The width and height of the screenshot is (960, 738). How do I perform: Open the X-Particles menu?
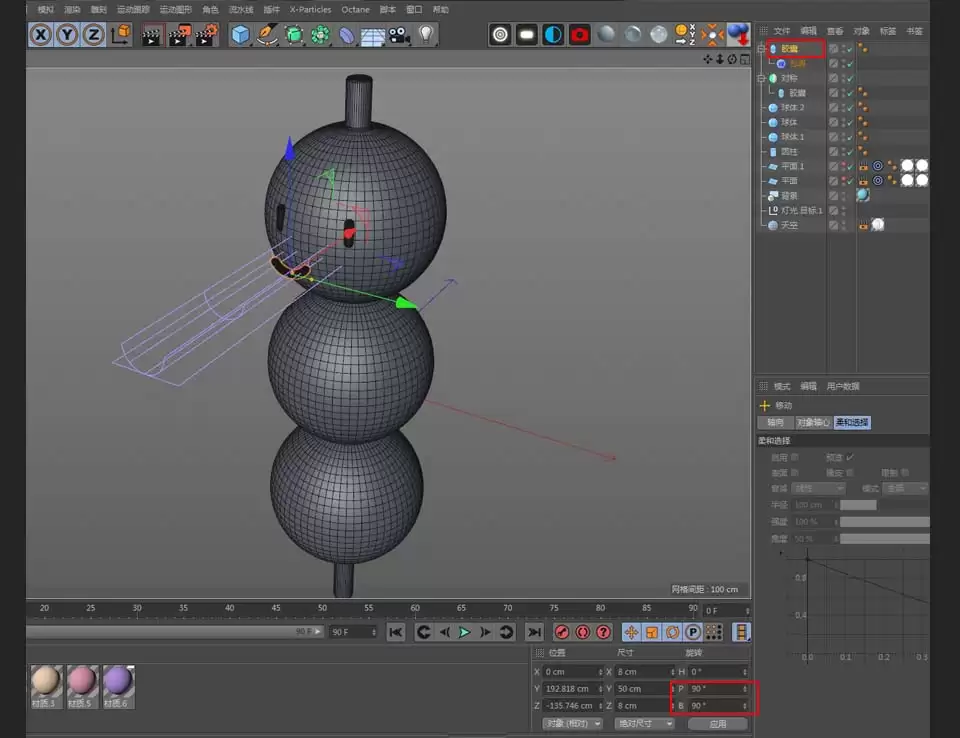(308, 8)
